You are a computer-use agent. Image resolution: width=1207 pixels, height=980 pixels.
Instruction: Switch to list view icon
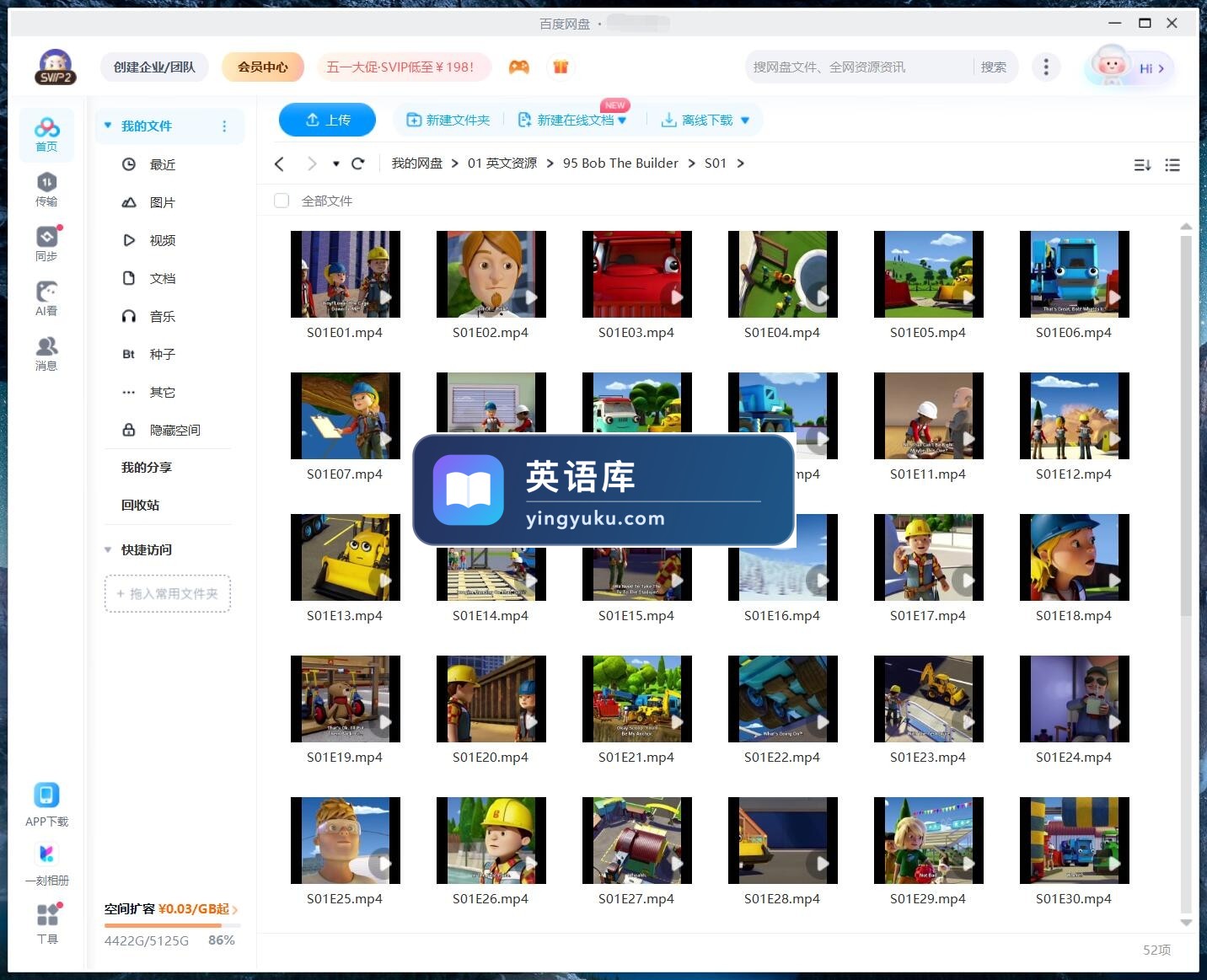point(1172,165)
